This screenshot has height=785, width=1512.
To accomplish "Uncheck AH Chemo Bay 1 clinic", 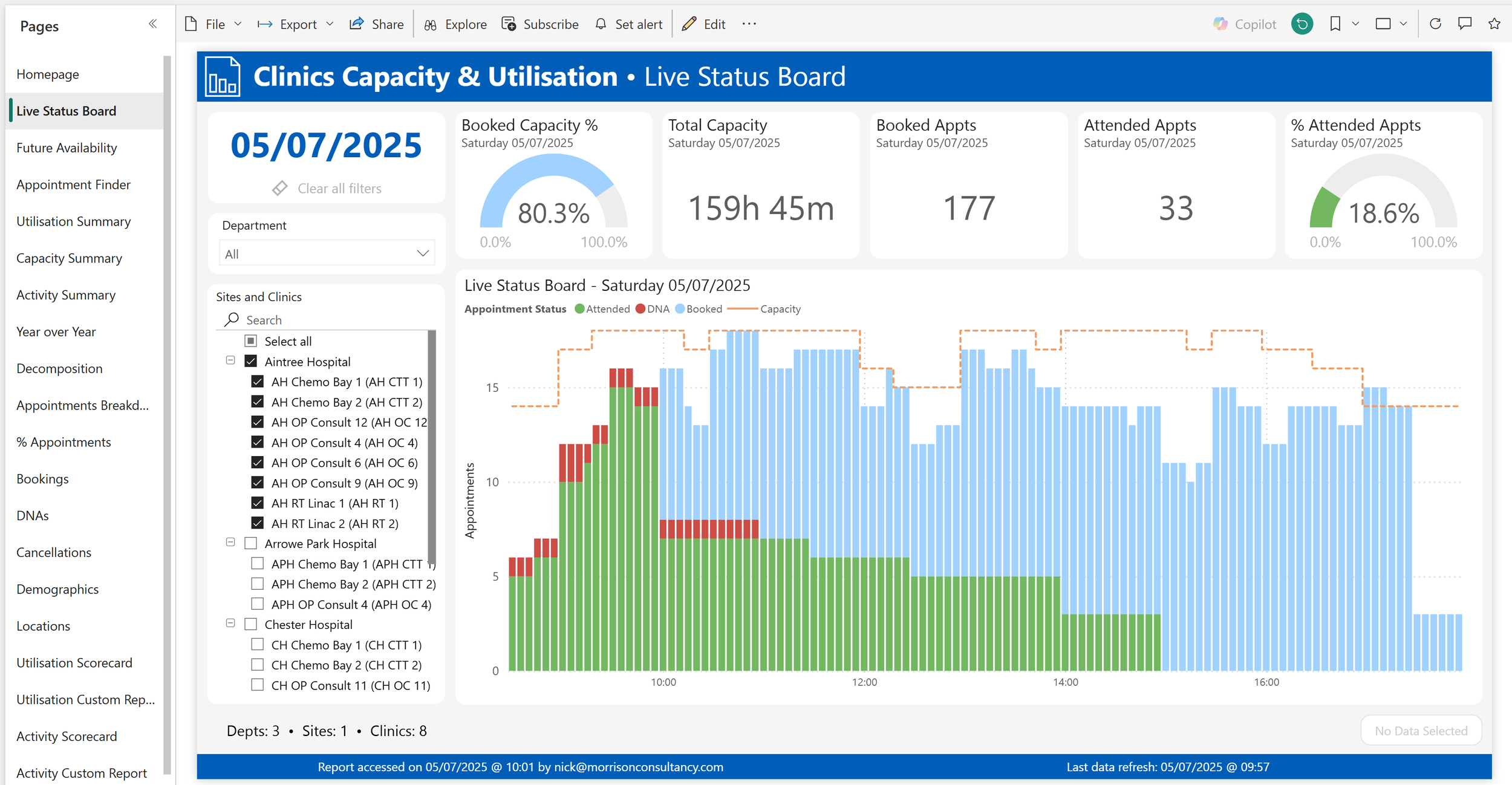I will pos(258,382).
